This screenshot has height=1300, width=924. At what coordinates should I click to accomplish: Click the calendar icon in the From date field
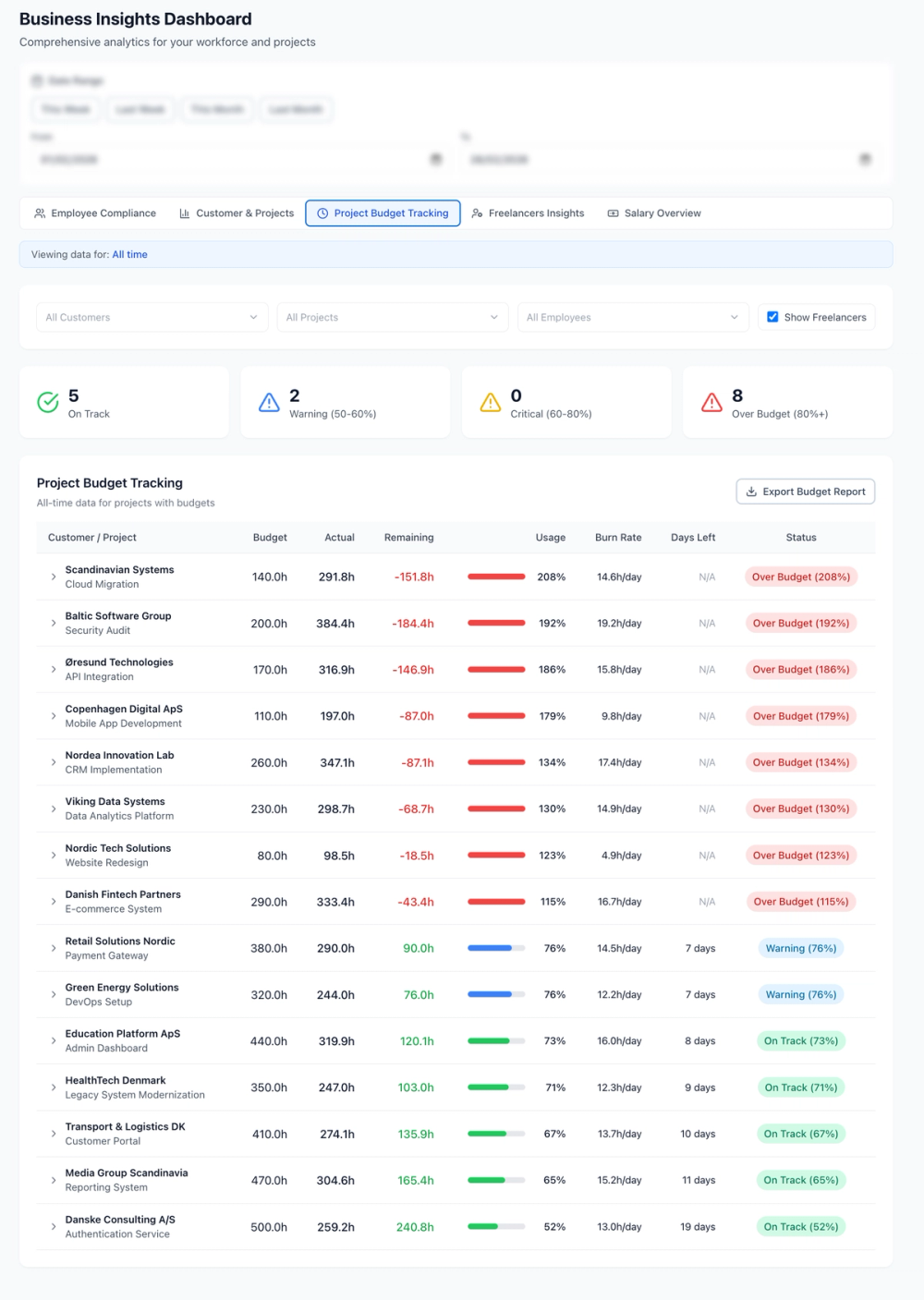coord(436,159)
